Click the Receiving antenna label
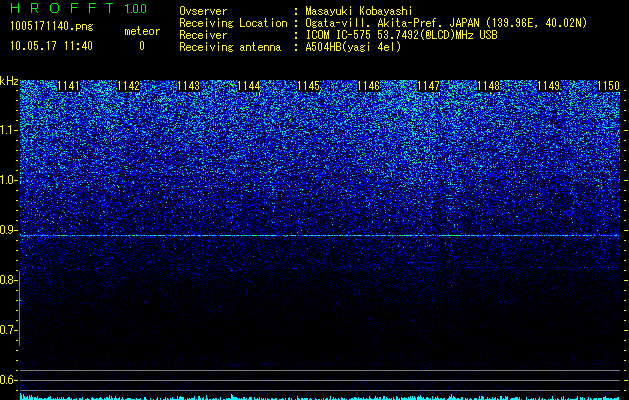Viewport: 629px width, 400px height. 230,47
